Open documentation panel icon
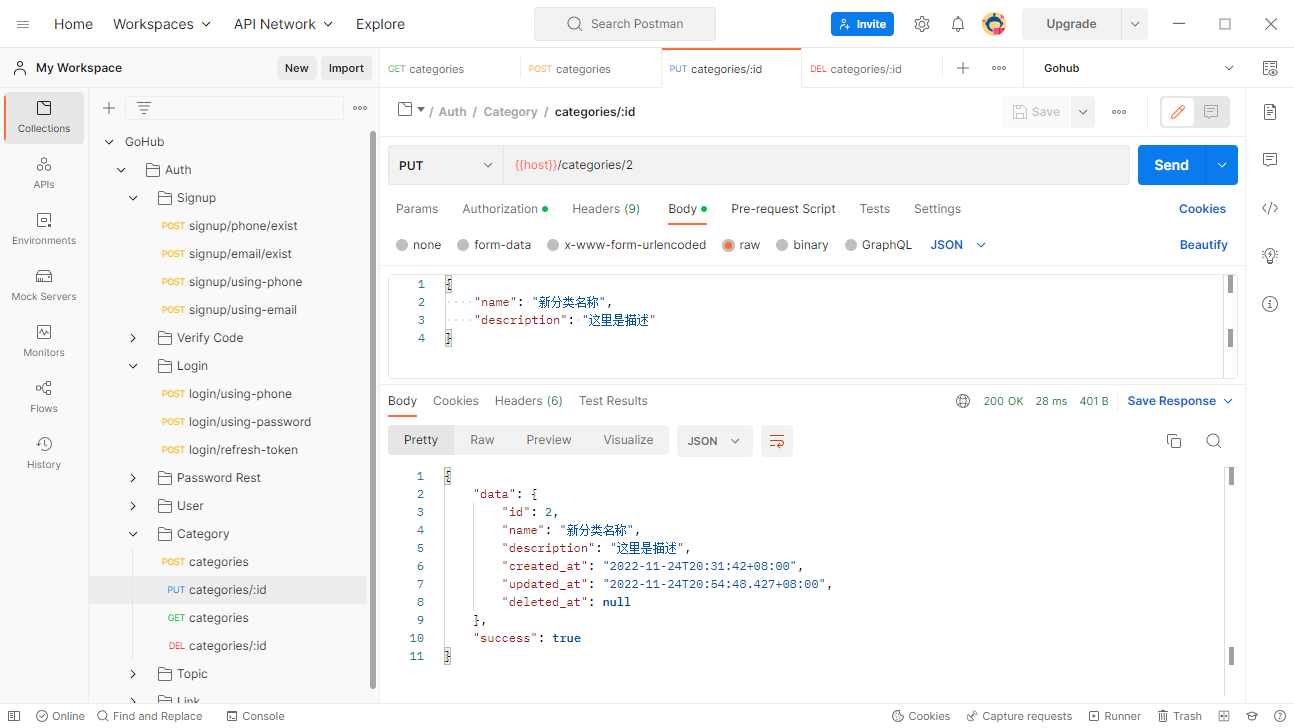This screenshot has height=728, width=1294. click(x=1270, y=111)
